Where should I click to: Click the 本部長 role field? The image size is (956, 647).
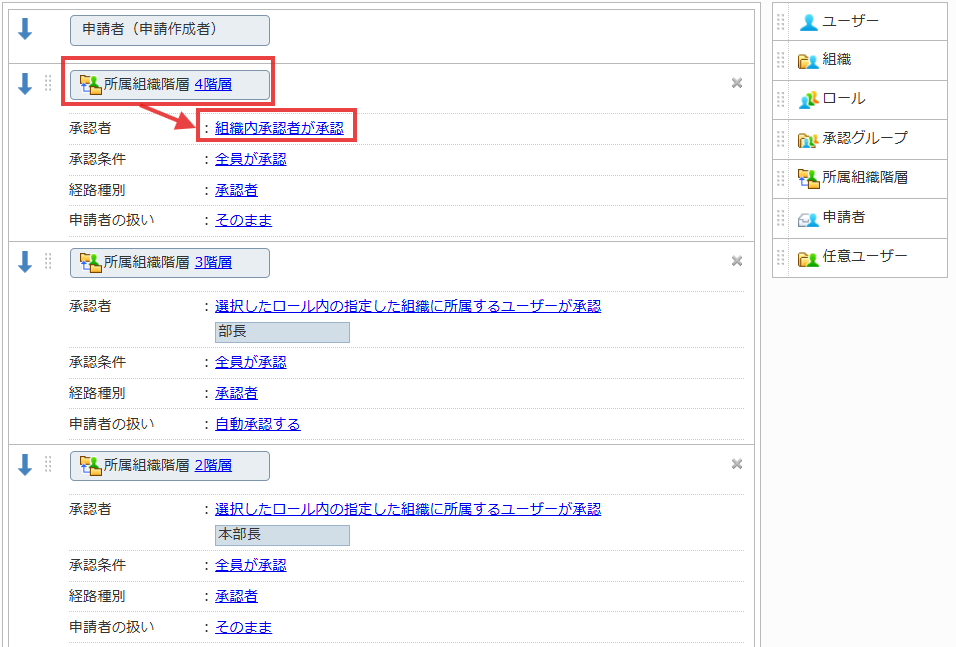282,535
